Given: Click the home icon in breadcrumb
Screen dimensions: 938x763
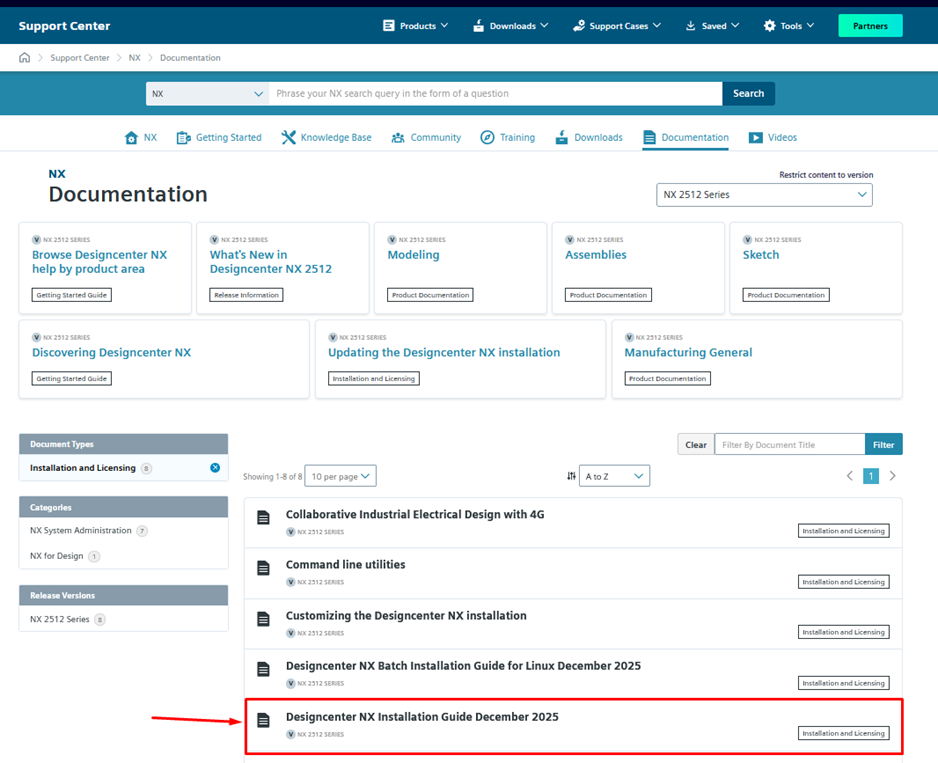Looking at the screenshot, I should 25,58.
